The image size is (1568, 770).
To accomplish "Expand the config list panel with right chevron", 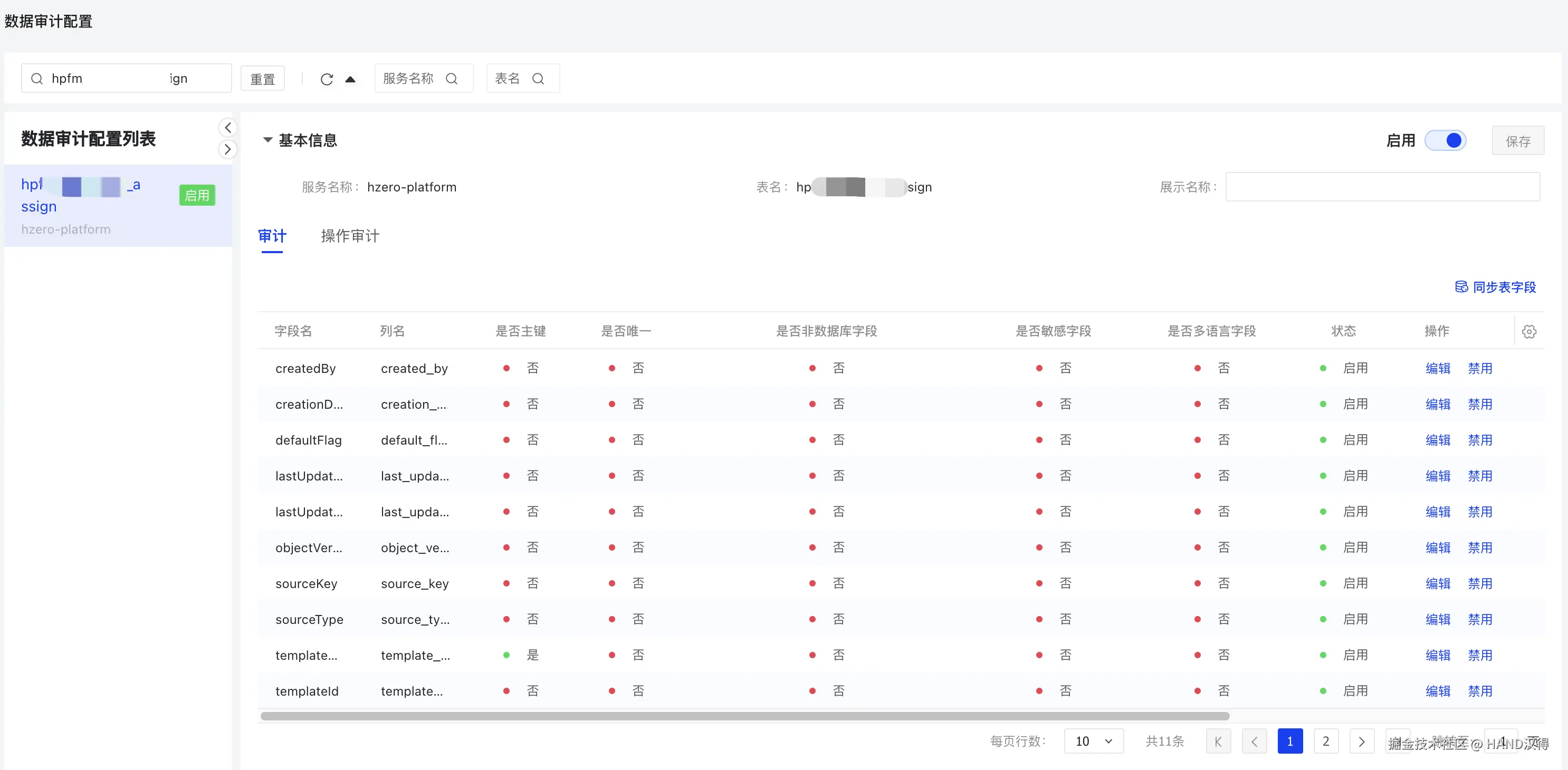I will coord(227,149).
